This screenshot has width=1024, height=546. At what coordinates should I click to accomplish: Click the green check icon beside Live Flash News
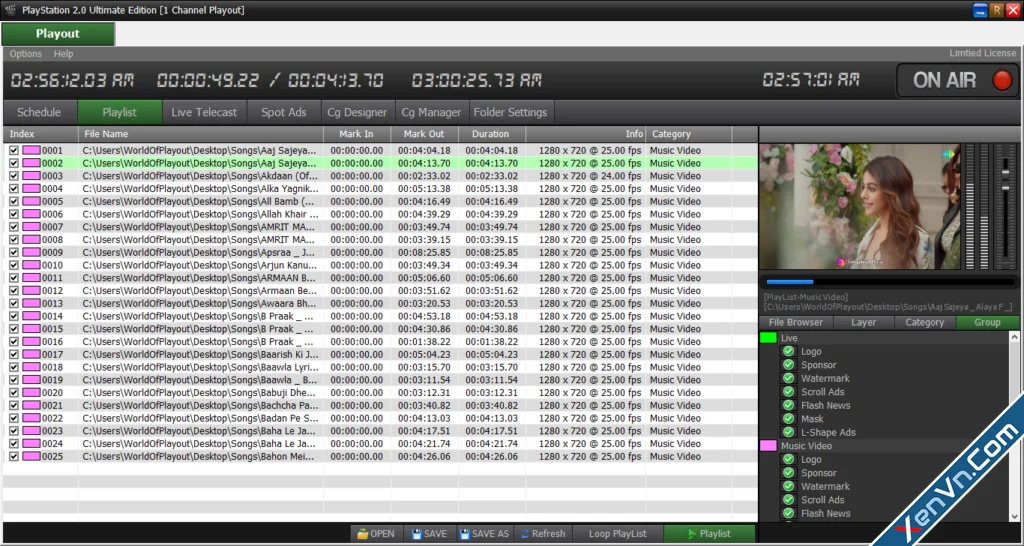coord(788,405)
